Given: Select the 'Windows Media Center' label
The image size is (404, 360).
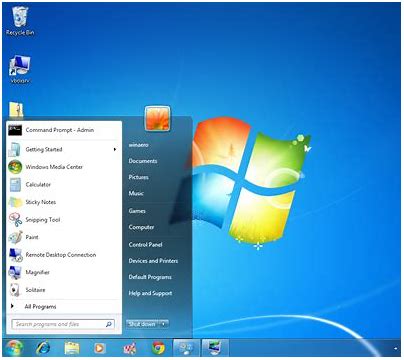Looking at the screenshot, I should click(54, 167).
